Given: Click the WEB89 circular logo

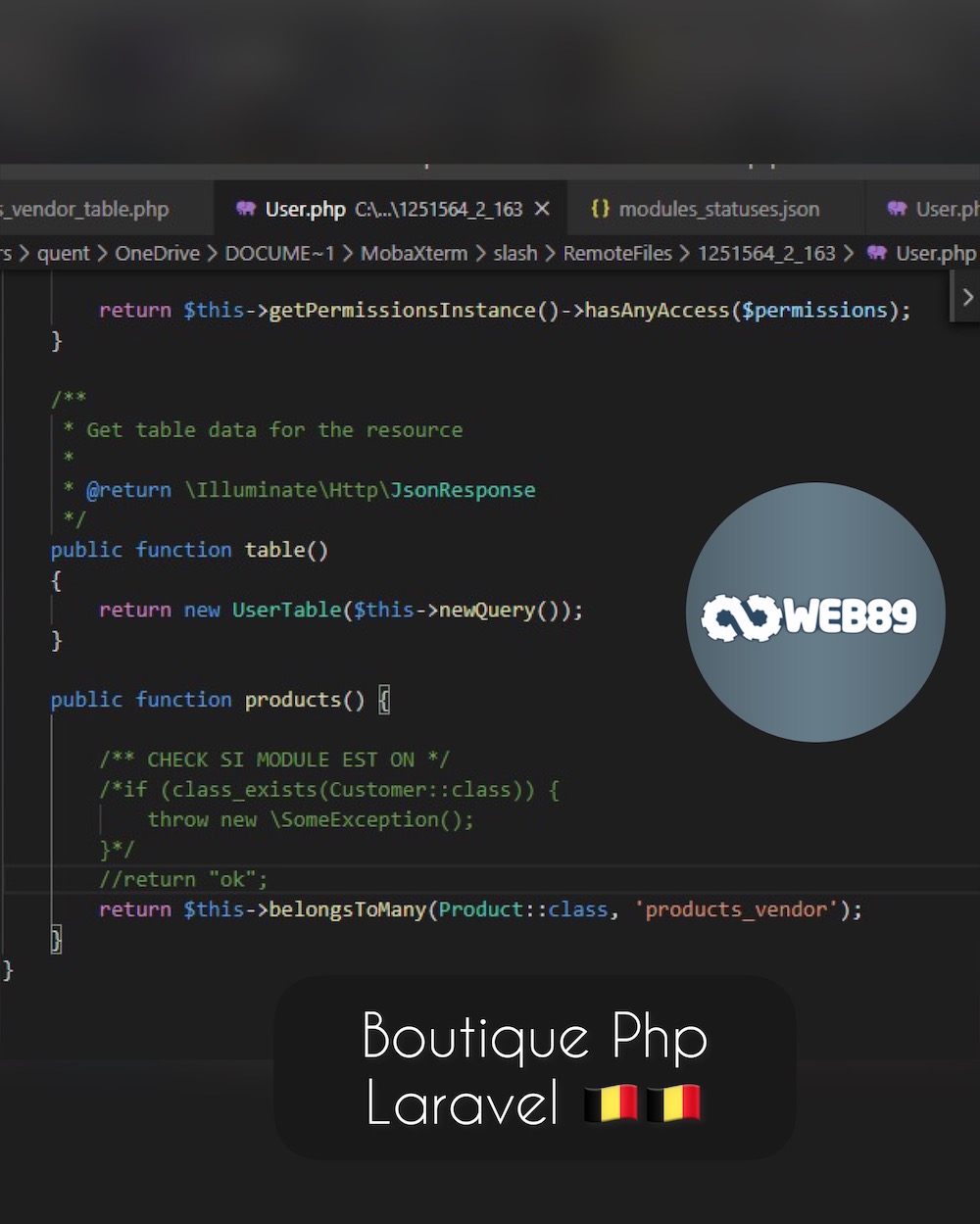Looking at the screenshot, I should click(x=814, y=612).
